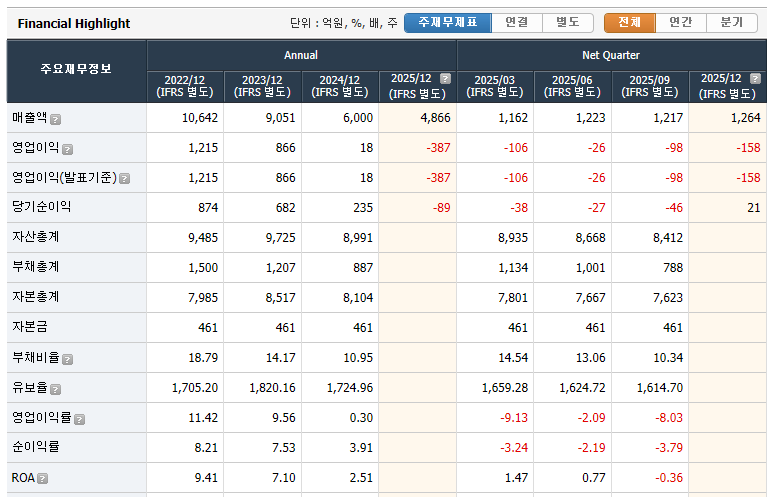
Task: Select the 전체 period button
Action: pos(629,23)
